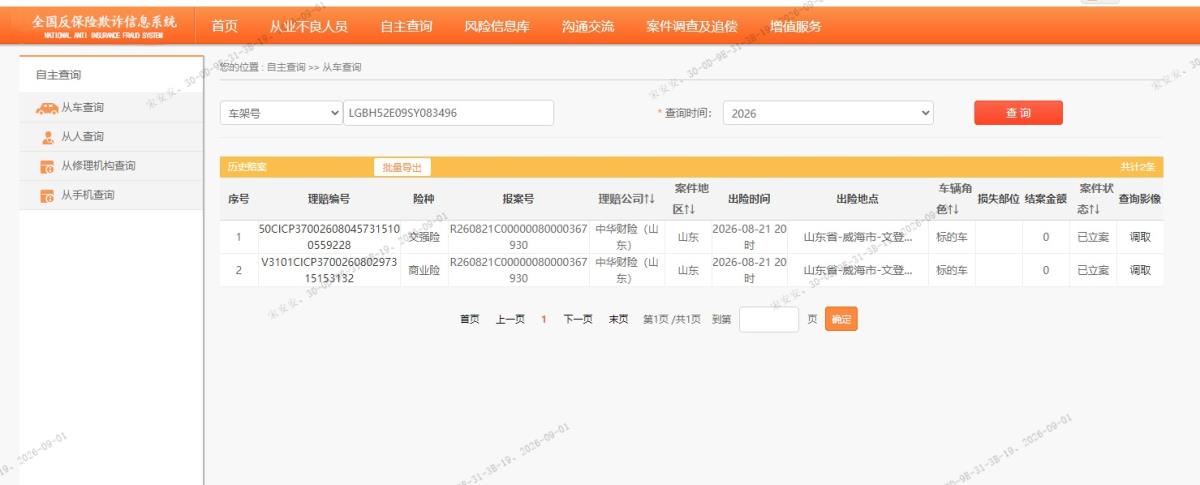Click the page number input field

pyautogui.click(x=769, y=319)
